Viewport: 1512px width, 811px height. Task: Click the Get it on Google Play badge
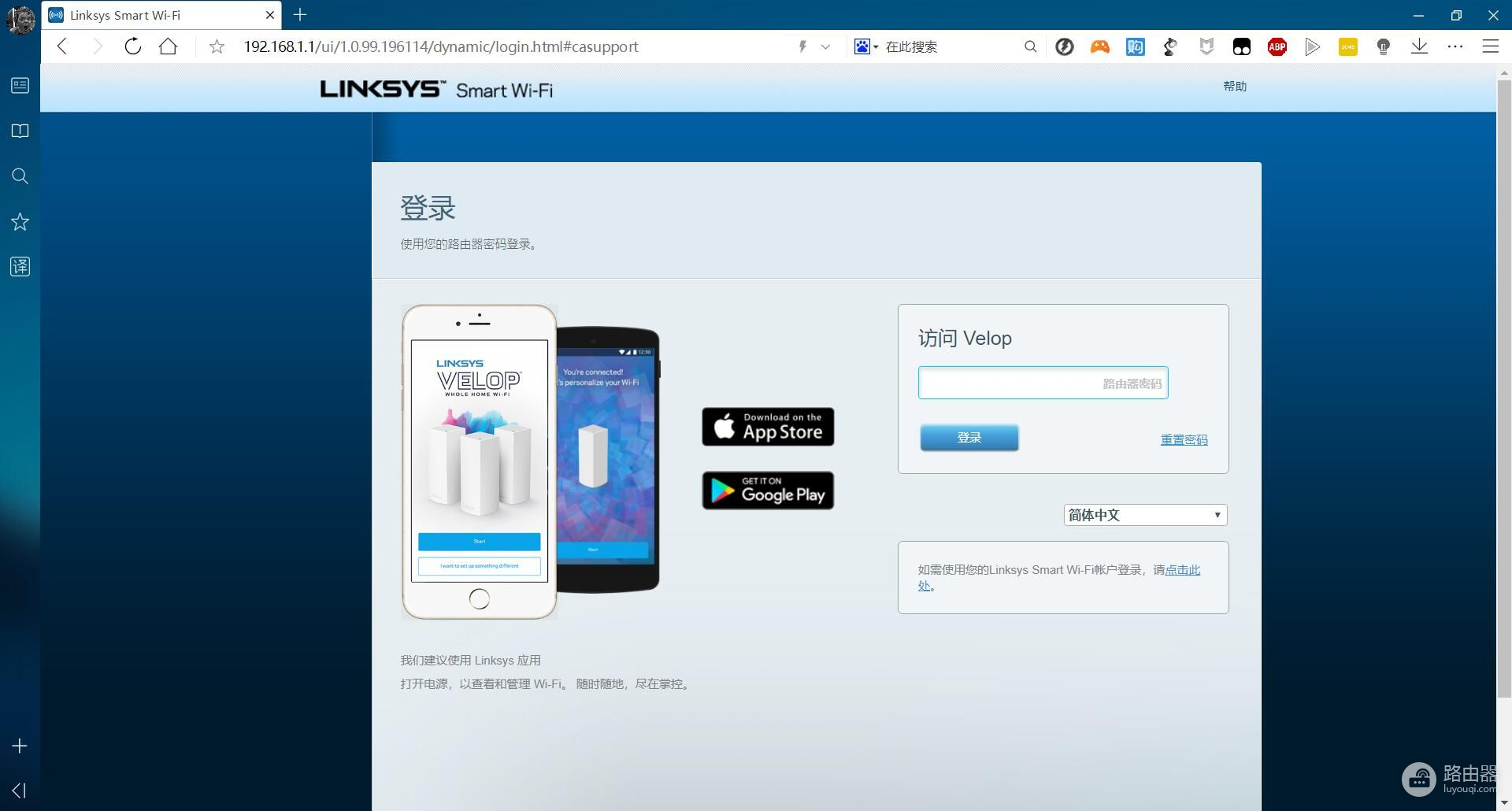pyautogui.click(x=768, y=491)
